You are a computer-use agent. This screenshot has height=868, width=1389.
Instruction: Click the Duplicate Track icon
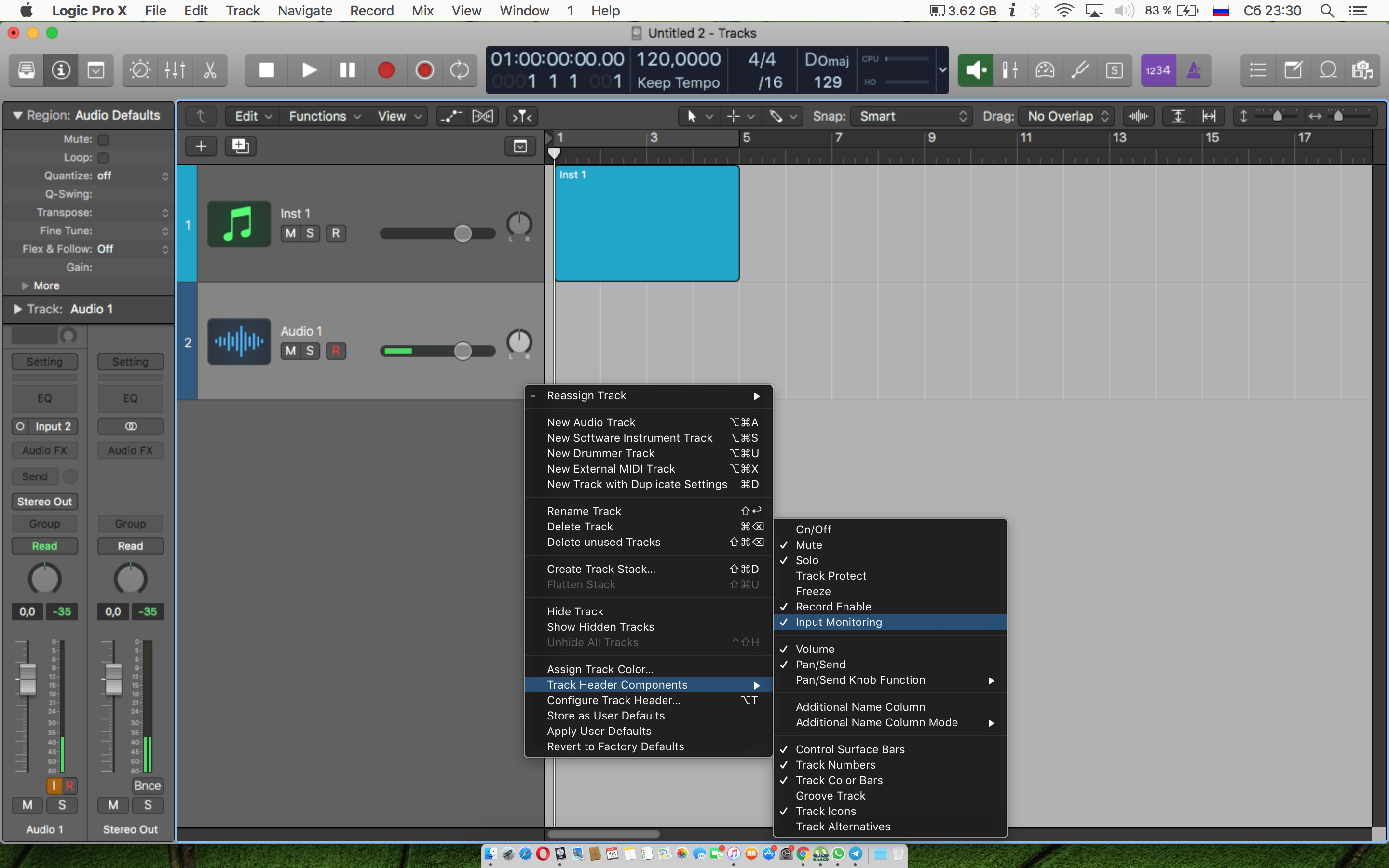pos(240,147)
